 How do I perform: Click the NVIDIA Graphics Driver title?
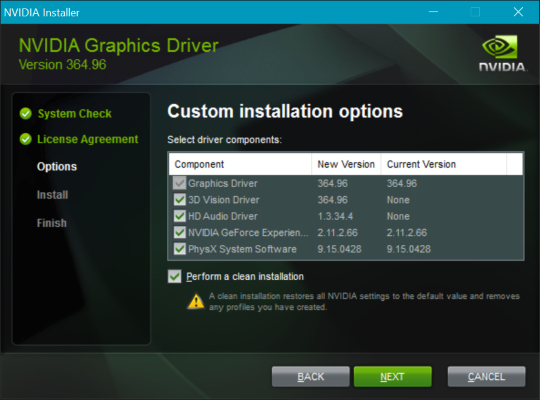(x=118, y=45)
